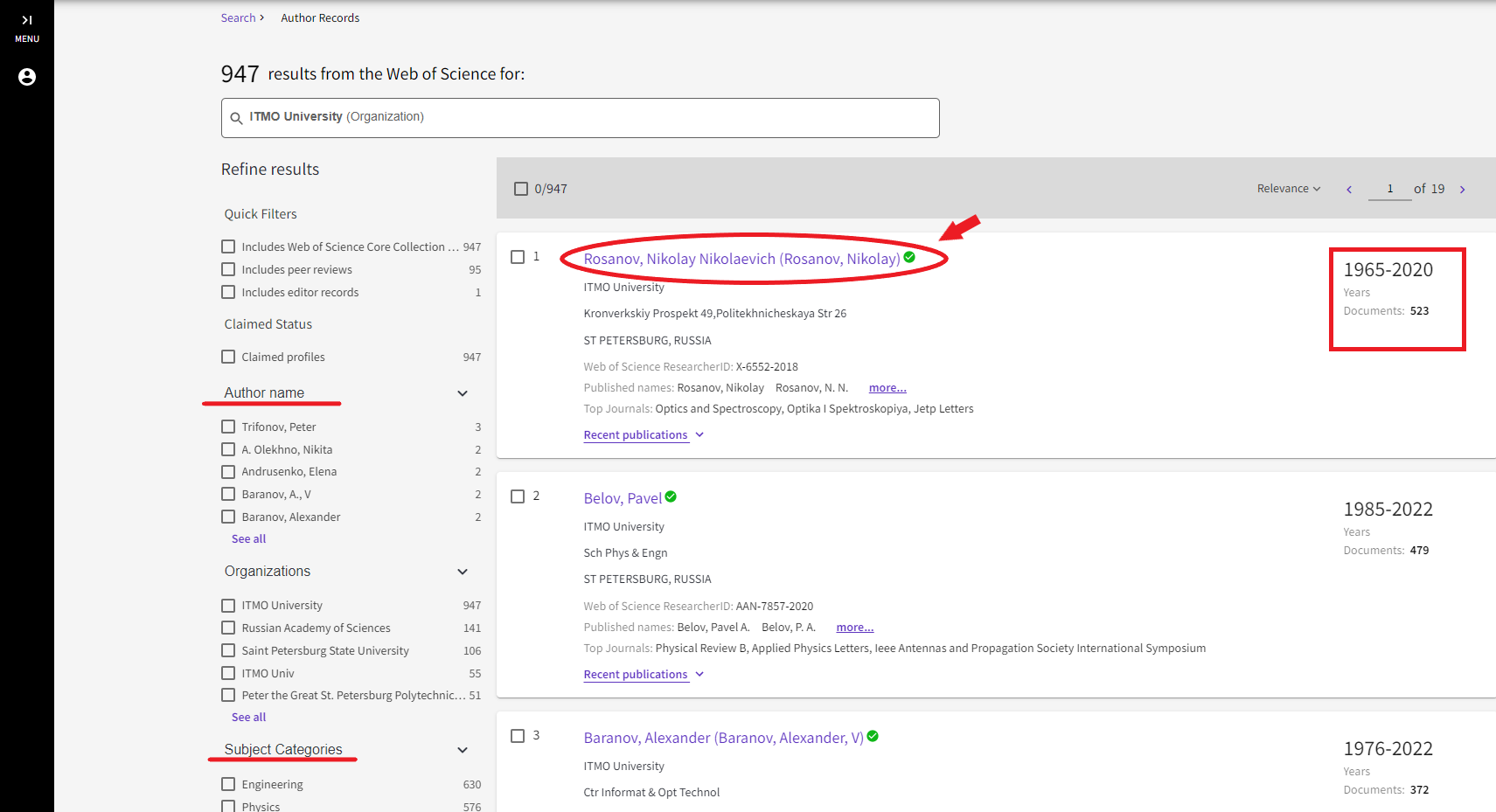Click the ITMO University search field
The image size is (1496, 812).
point(581,118)
